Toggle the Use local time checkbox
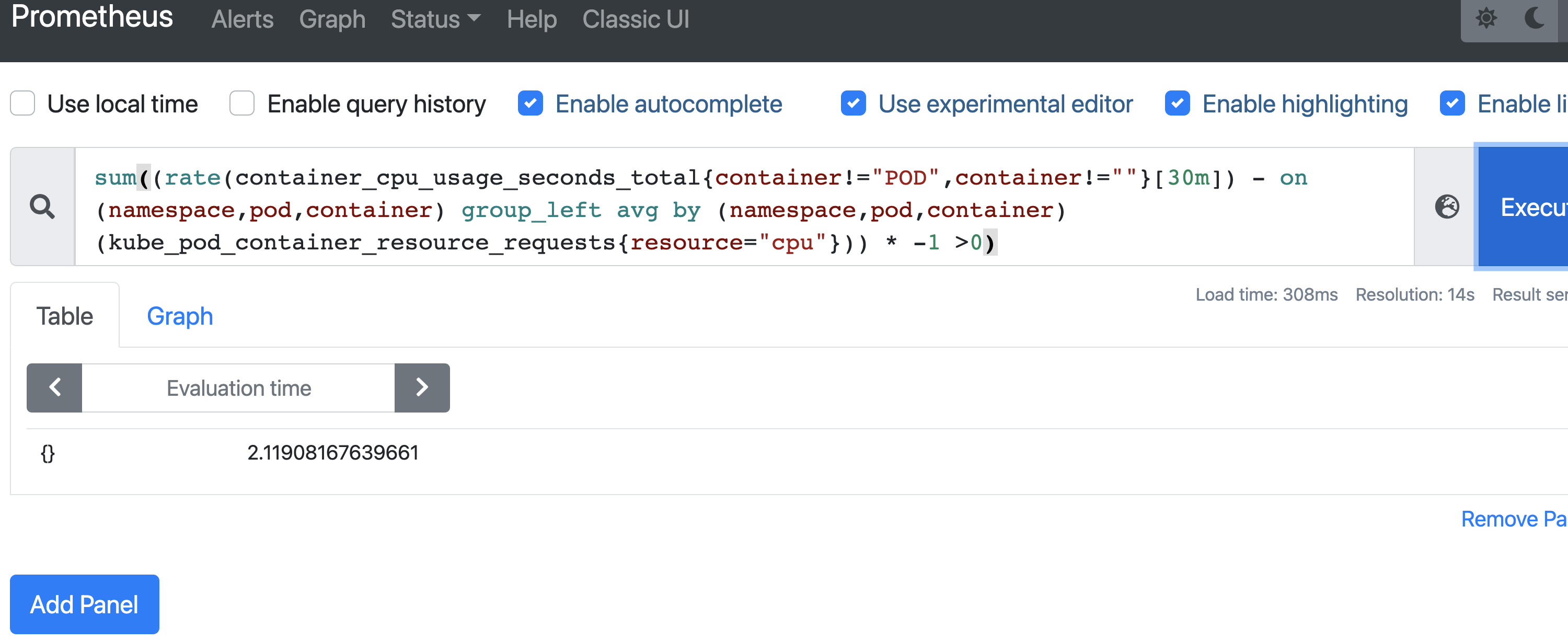The image size is (1568, 641). point(22,103)
